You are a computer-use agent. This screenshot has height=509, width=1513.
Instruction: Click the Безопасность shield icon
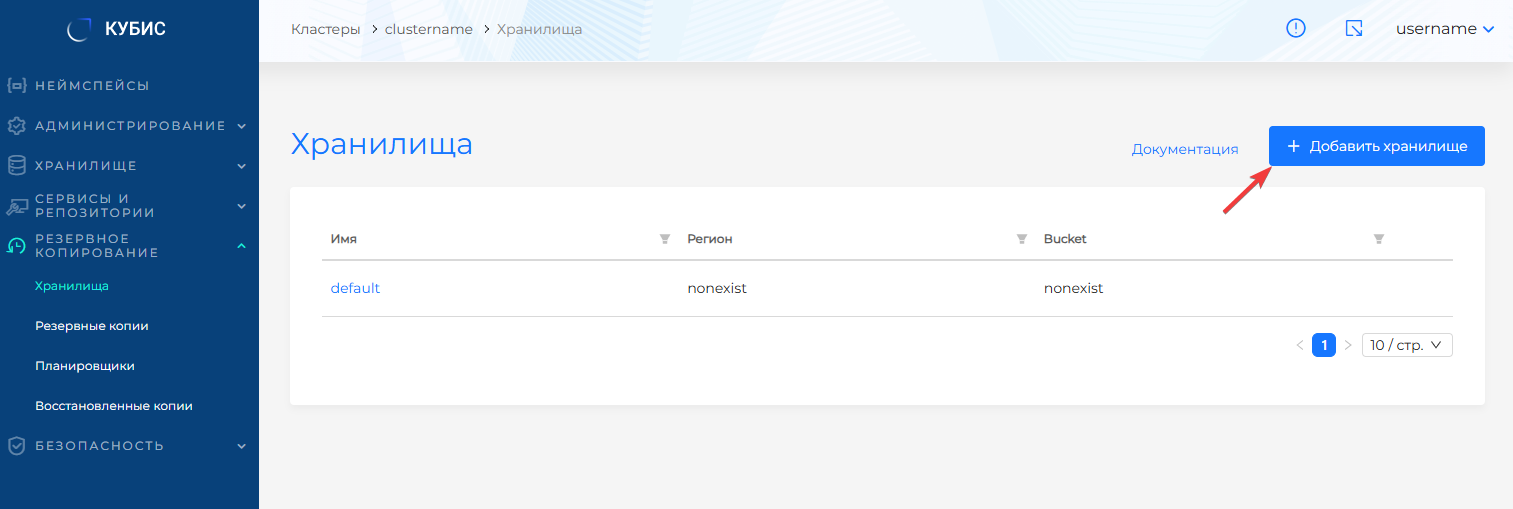click(x=16, y=446)
